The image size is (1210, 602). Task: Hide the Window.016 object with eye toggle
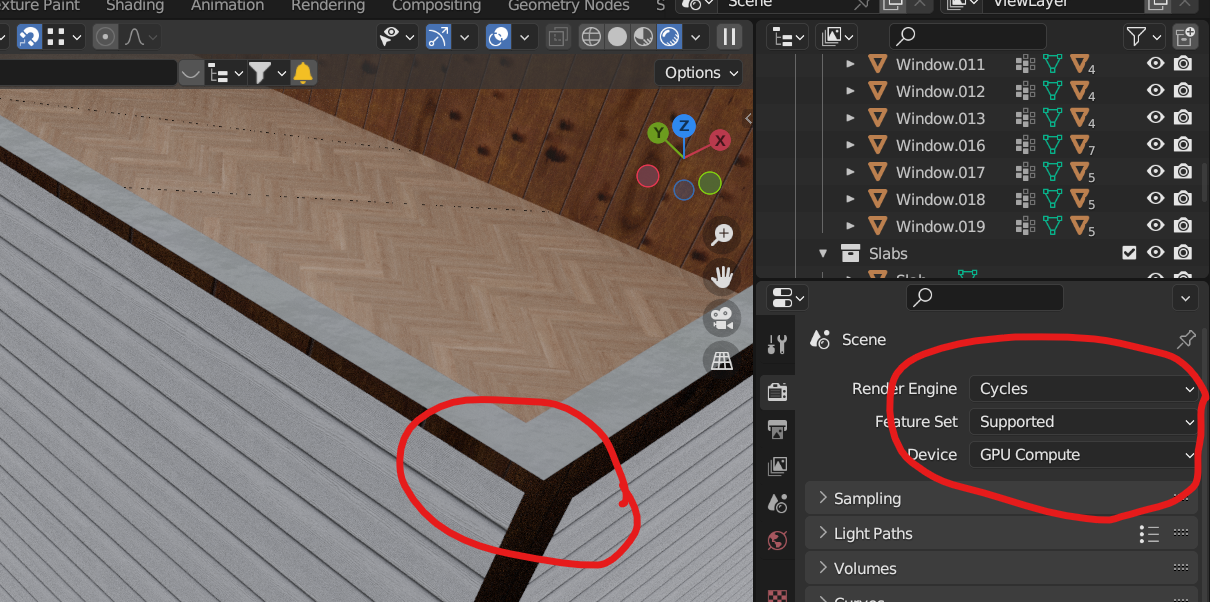tap(1155, 144)
